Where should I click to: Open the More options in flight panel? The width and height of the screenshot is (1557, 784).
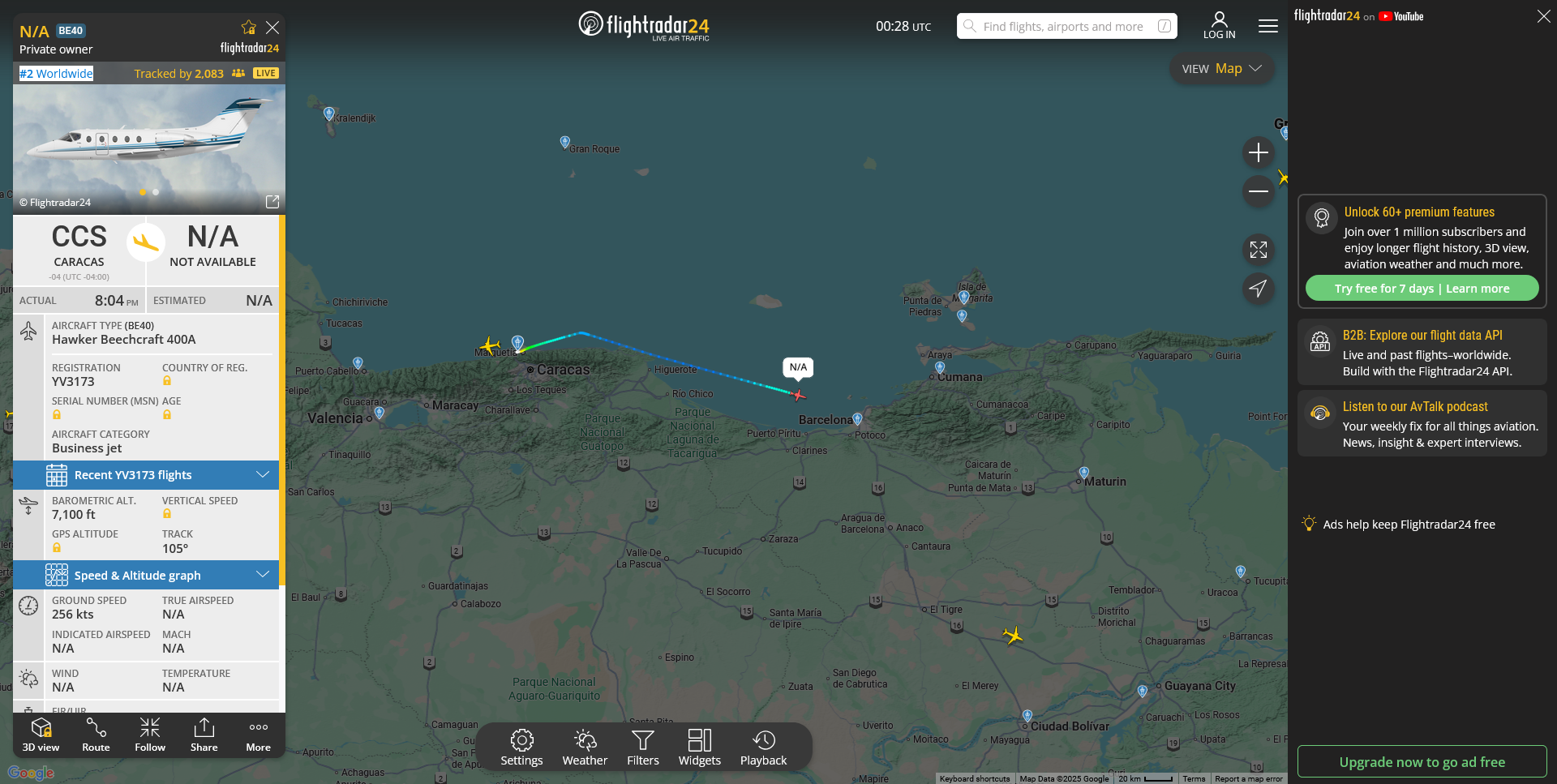click(259, 735)
